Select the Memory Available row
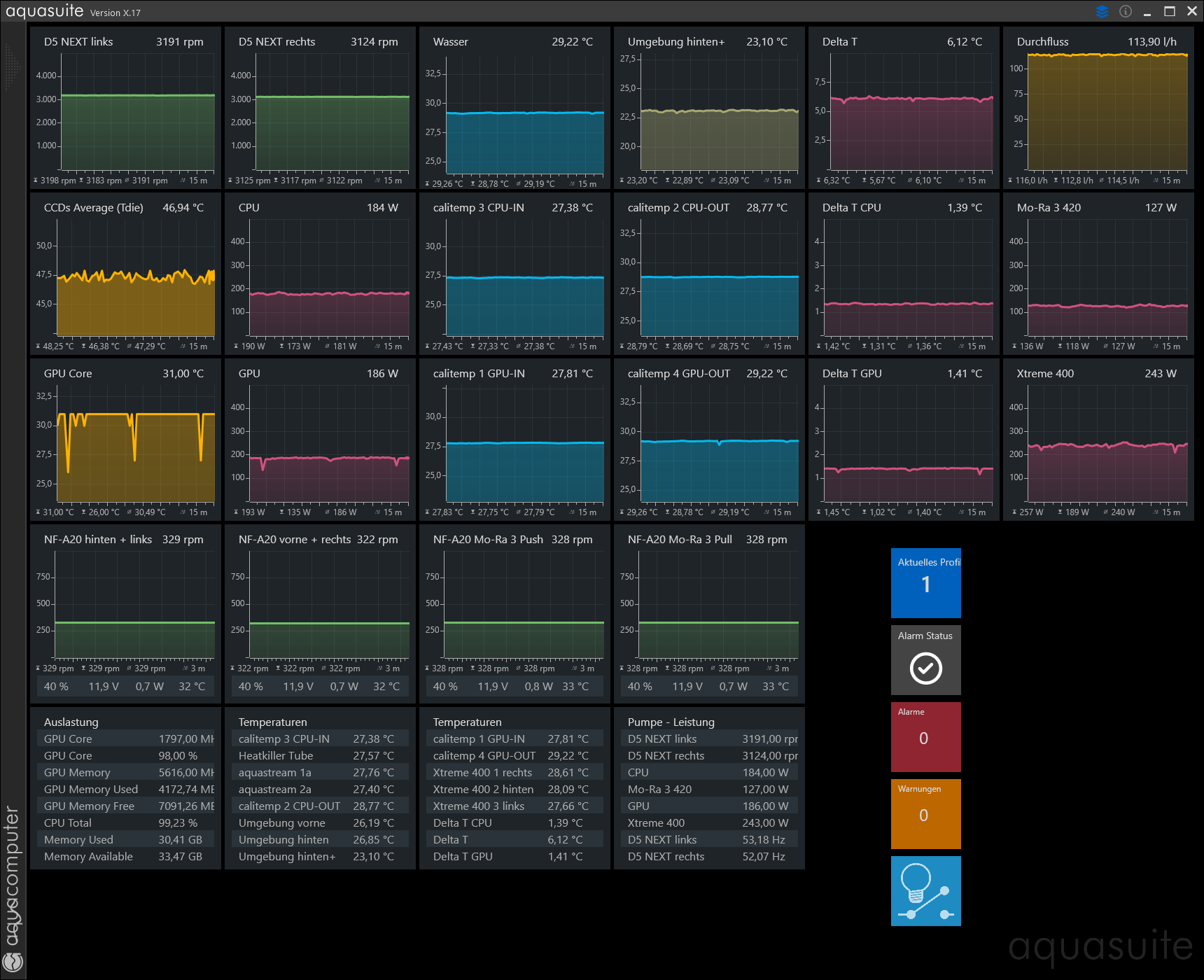Screen dimensions: 1204x980 [125, 856]
